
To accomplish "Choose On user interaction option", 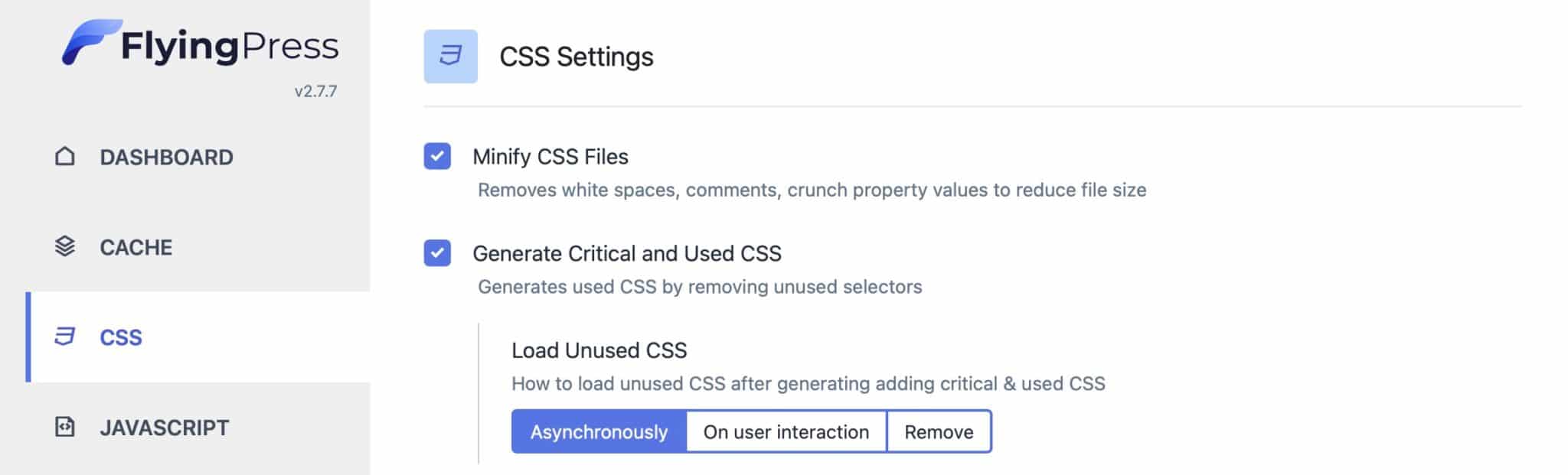I will click(x=786, y=431).
